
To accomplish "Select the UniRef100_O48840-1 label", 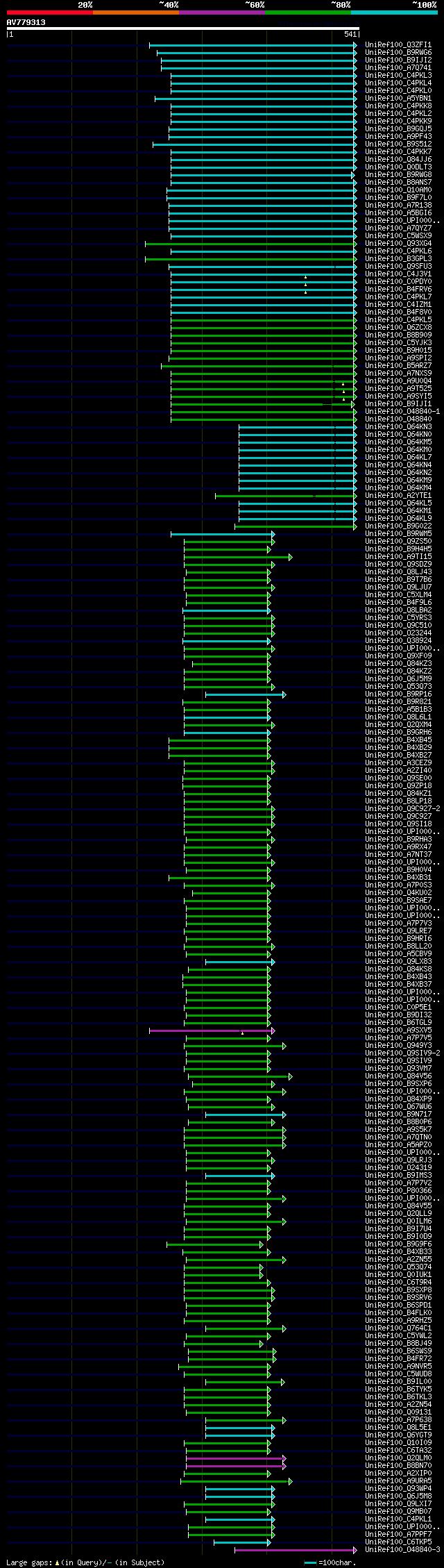I will click(402, 412).
